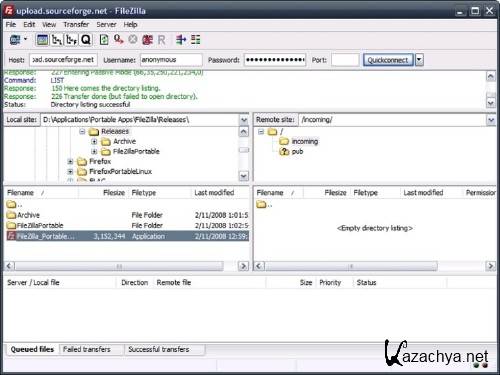Viewport: 500px width, 375px height.
Task: Sort remote files by Last modified column
Action: 431,193
